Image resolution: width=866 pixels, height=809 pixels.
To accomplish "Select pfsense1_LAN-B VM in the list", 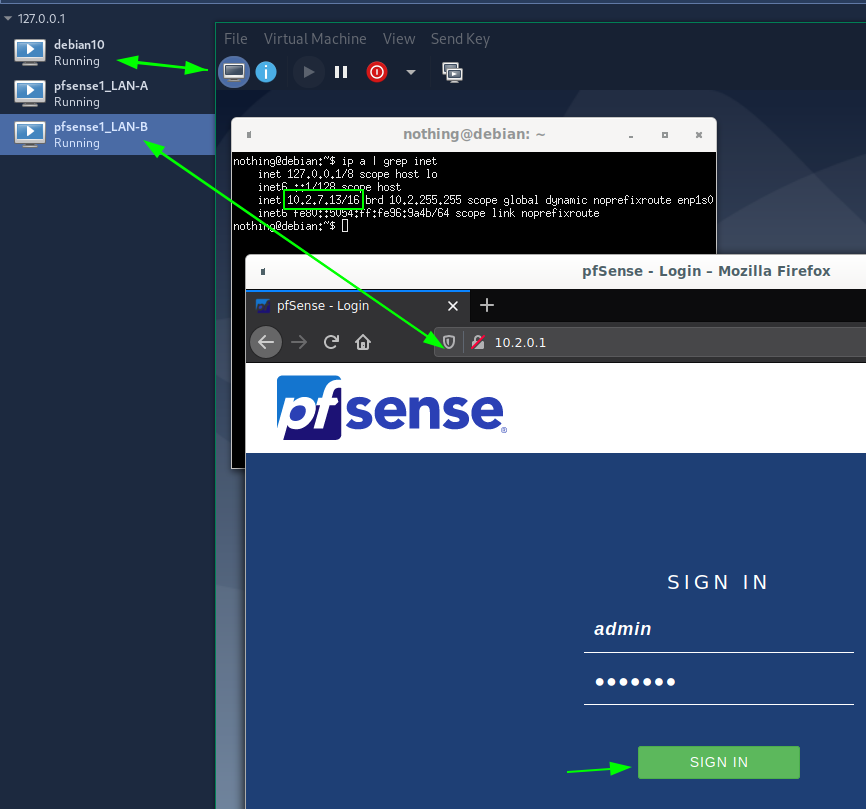I will (107, 135).
